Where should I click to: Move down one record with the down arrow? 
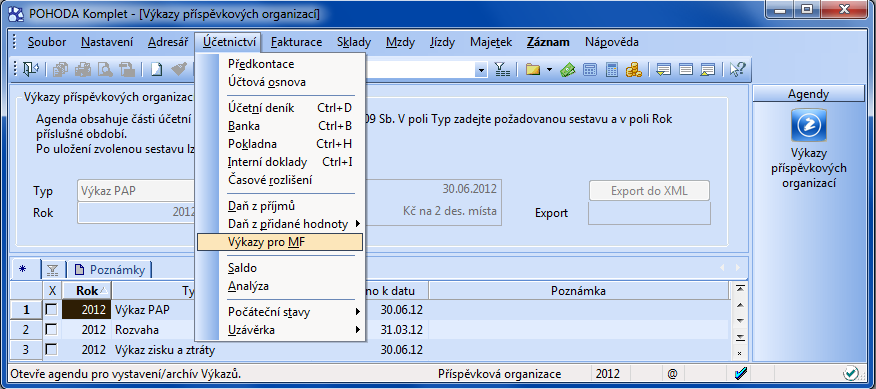point(740,321)
